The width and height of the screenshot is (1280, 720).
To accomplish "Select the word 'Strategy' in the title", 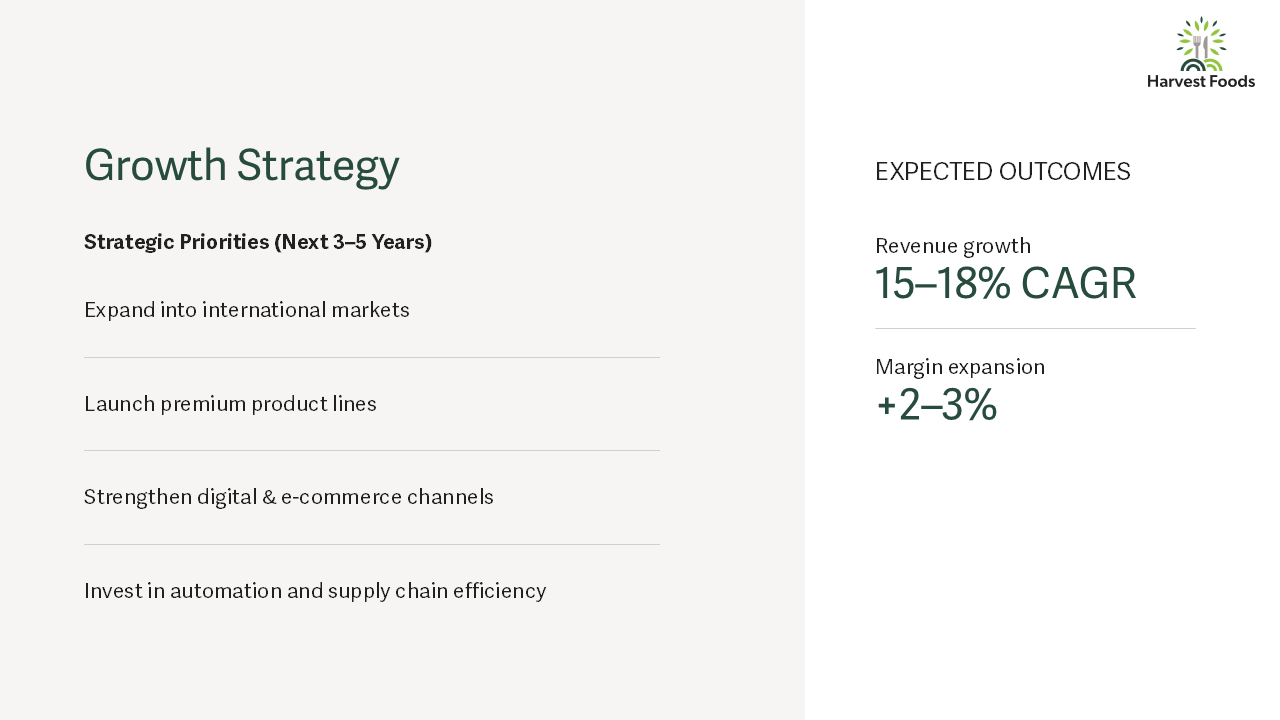I will pos(318,167).
